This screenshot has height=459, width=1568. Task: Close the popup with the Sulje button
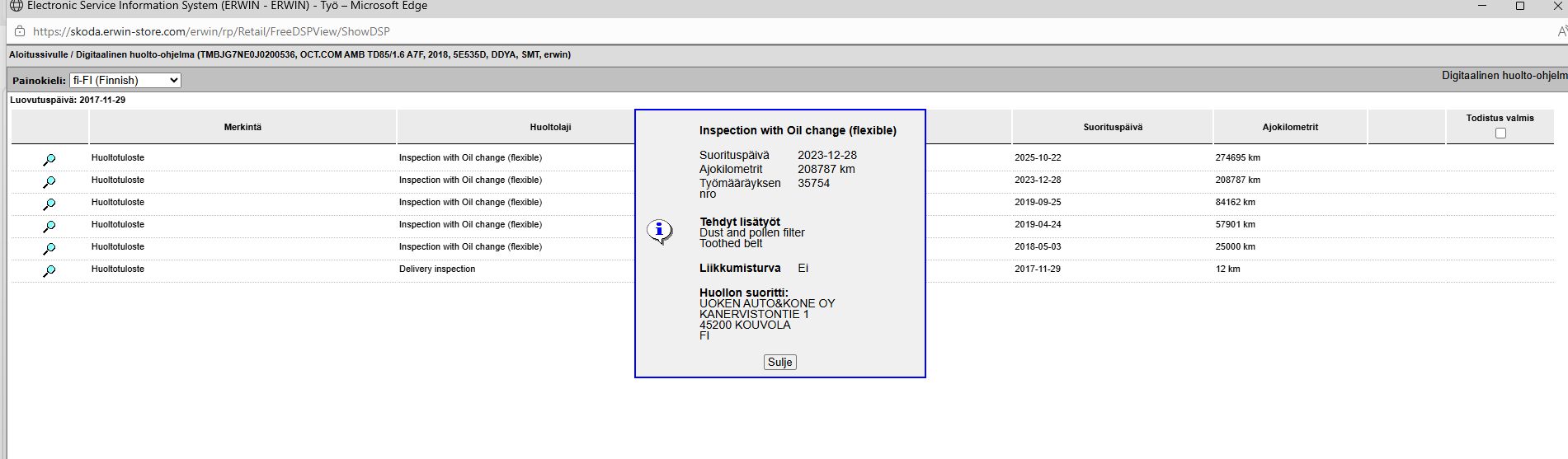779,362
